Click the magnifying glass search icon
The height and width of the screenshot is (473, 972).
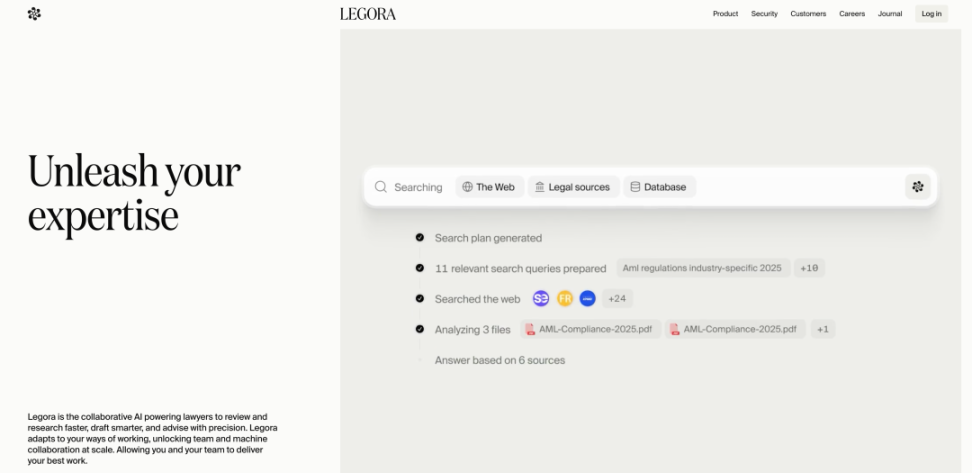(381, 187)
